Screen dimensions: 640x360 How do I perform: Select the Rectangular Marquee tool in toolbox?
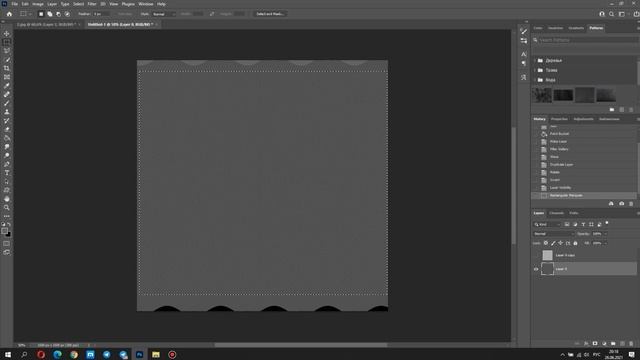click(7, 42)
